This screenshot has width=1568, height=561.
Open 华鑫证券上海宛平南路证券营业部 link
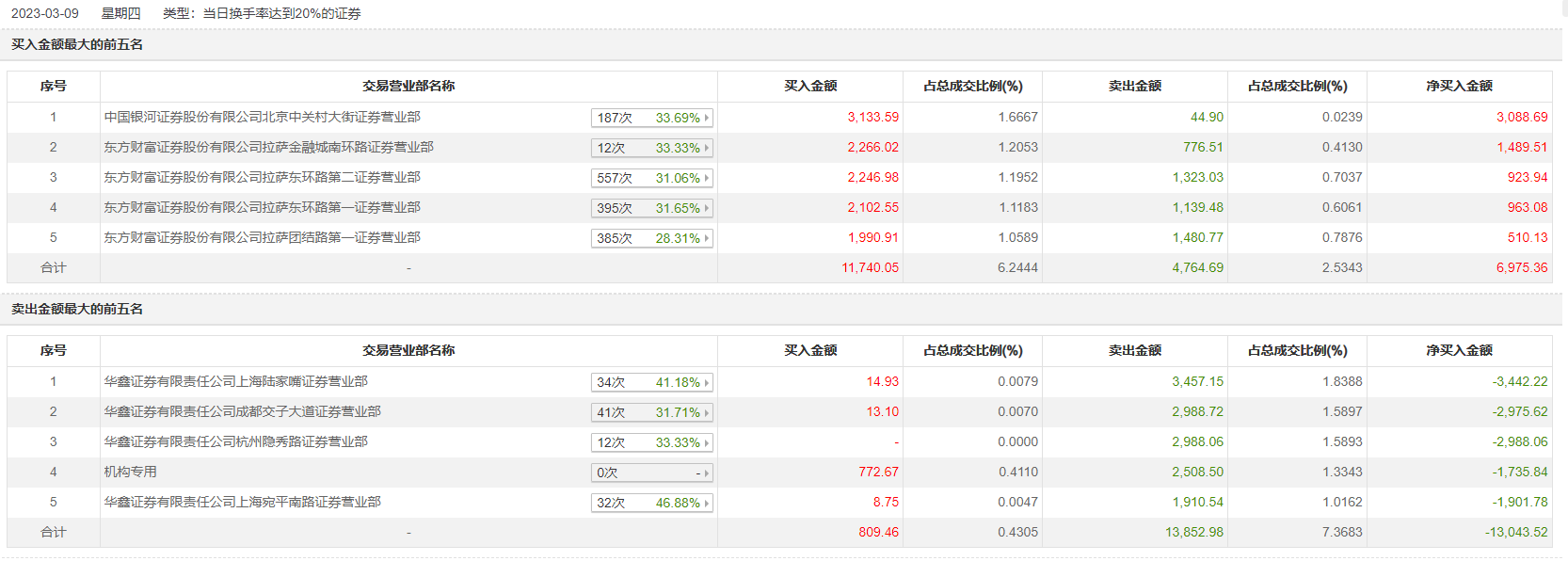242,502
